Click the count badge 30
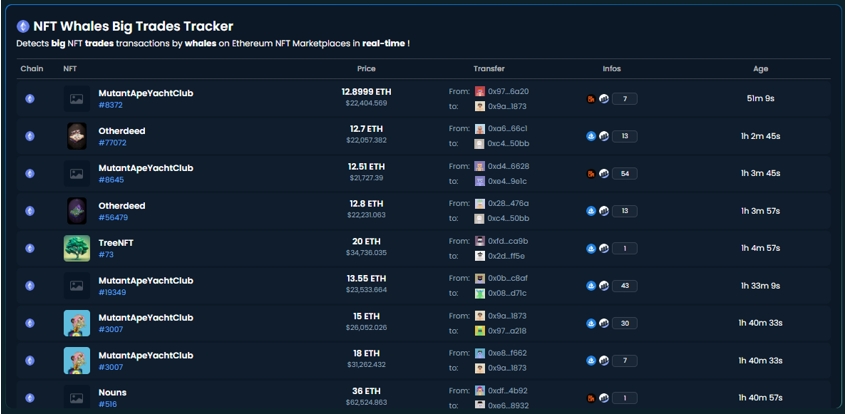 point(624,323)
